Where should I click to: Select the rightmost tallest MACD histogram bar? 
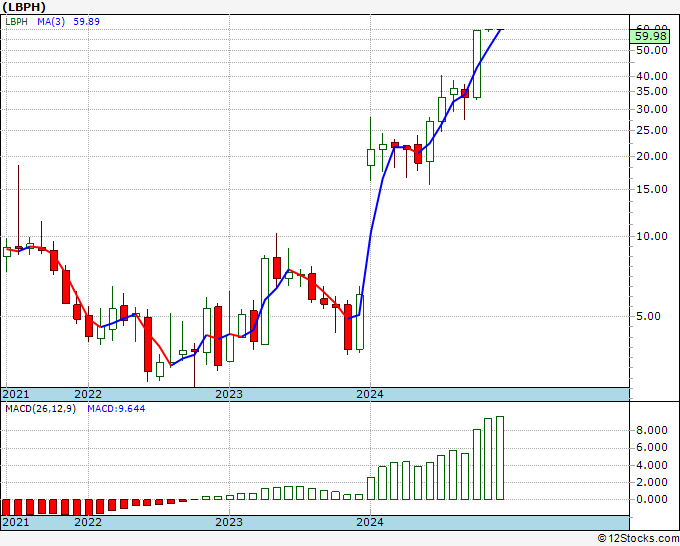pos(500,458)
